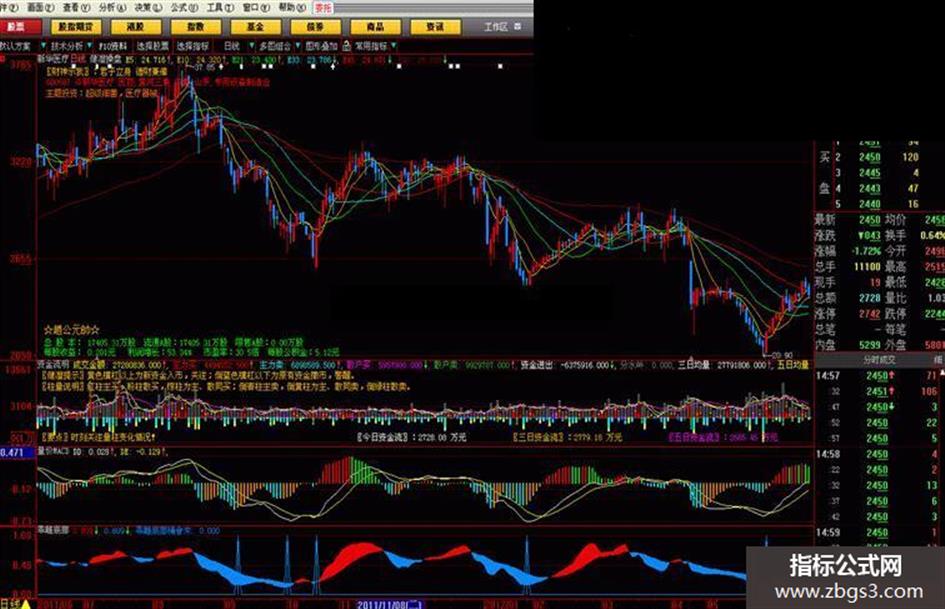Image resolution: width=945 pixels, height=609 pixels.
Task: Click the 14:59 trade row
Action: click(880, 532)
